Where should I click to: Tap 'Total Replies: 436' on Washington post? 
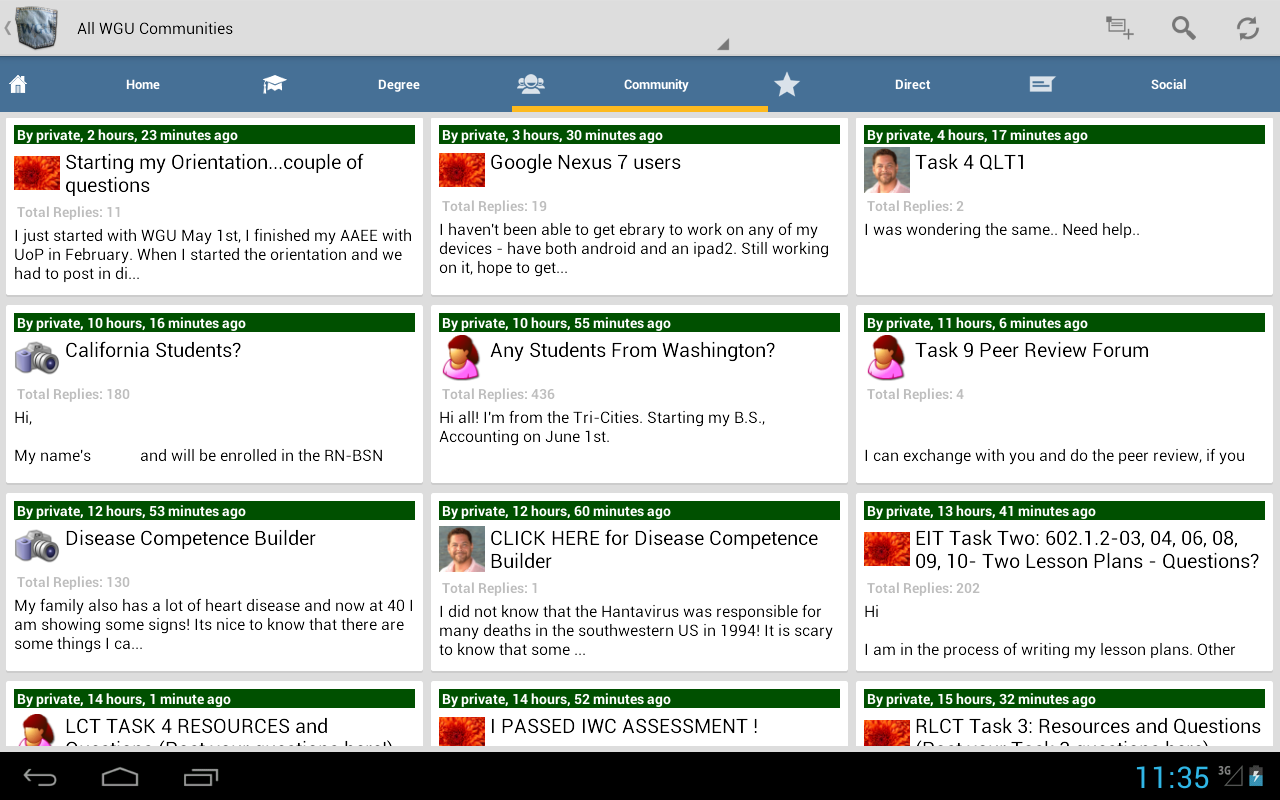click(498, 394)
